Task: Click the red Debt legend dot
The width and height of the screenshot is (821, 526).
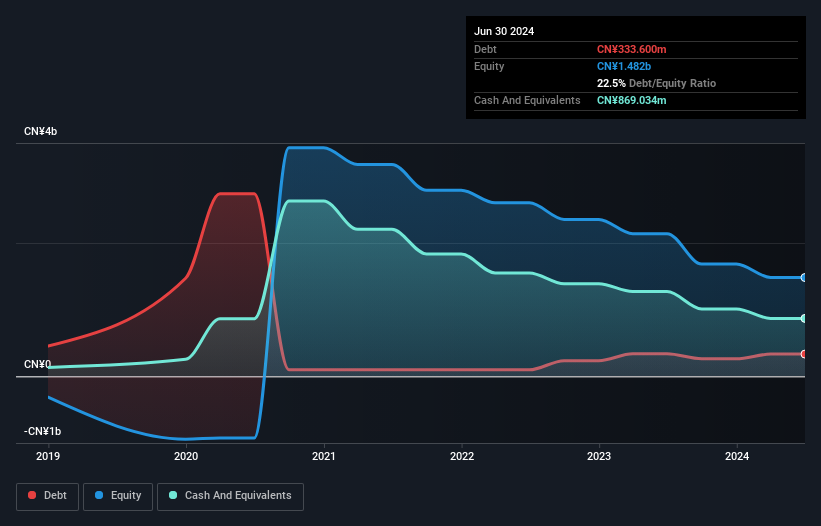Action: tap(32, 495)
